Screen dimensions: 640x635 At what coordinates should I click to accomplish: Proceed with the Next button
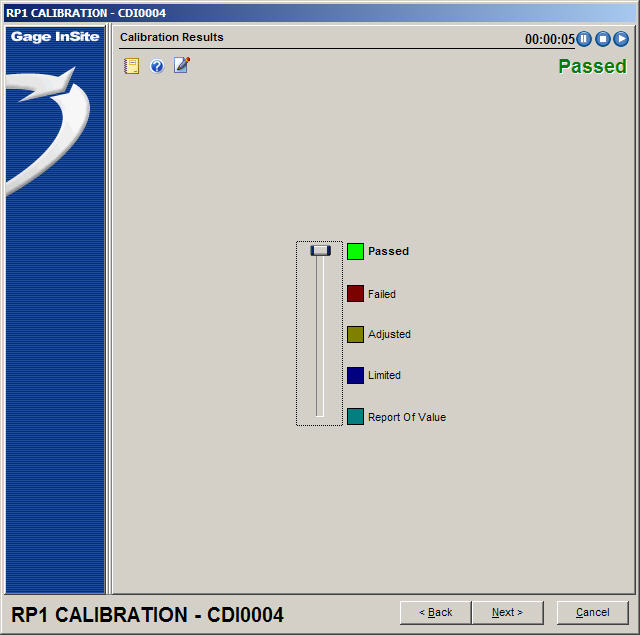point(507,612)
